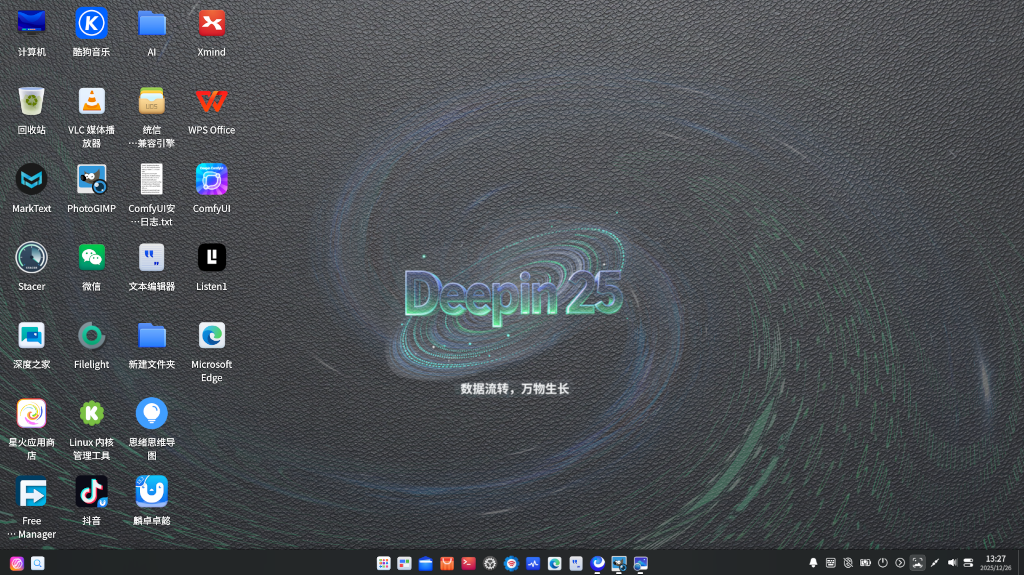Open the pen-shaped tray icon

[x=935, y=563]
